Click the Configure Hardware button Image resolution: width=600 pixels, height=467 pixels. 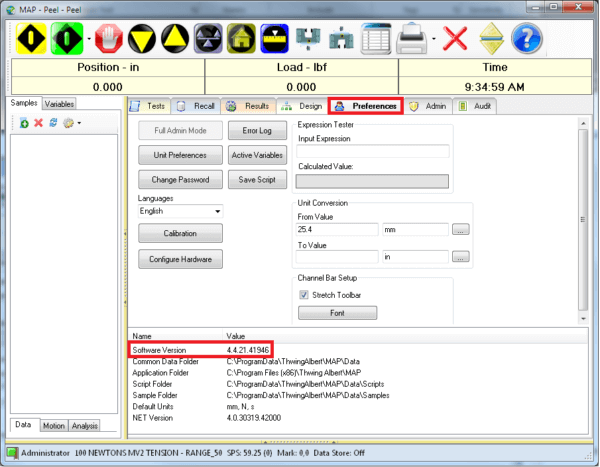(180, 259)
